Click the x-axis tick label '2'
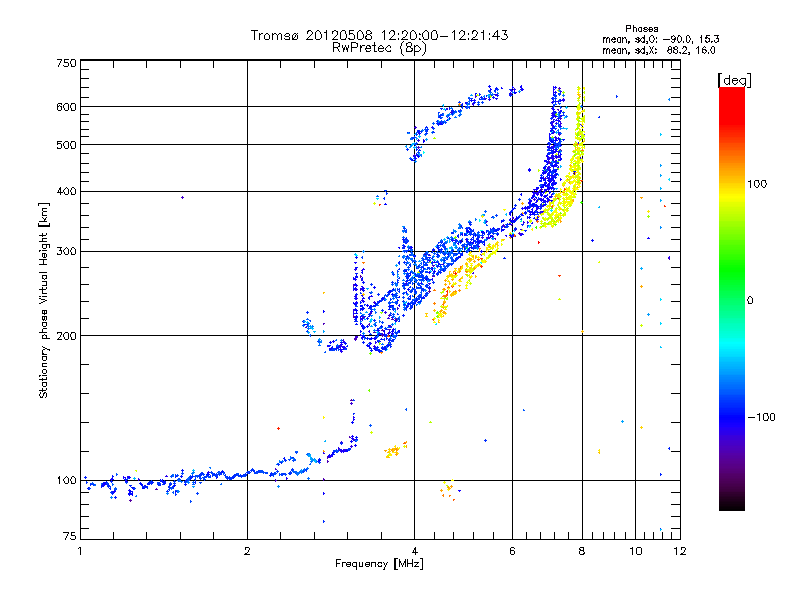This screenshot has height=600, width=800. (247, 551)
